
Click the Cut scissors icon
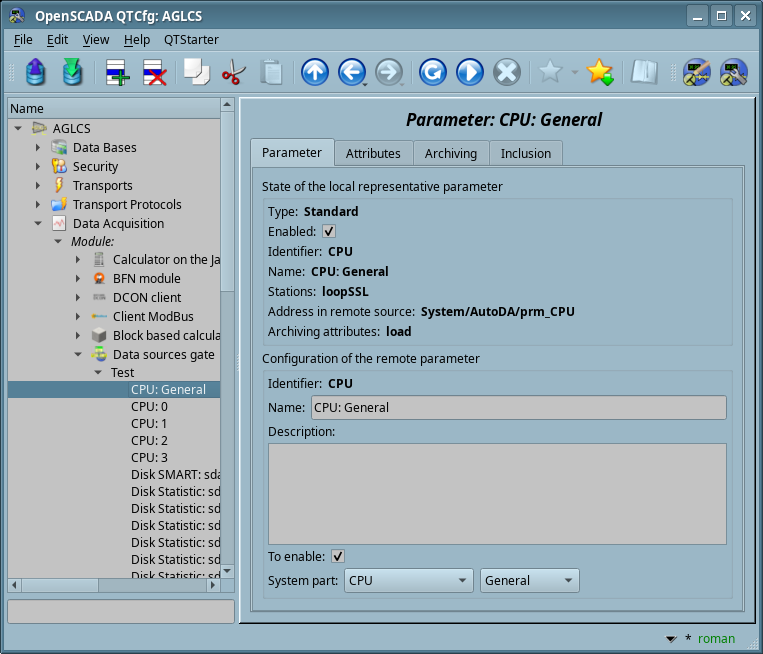(233, 72)
